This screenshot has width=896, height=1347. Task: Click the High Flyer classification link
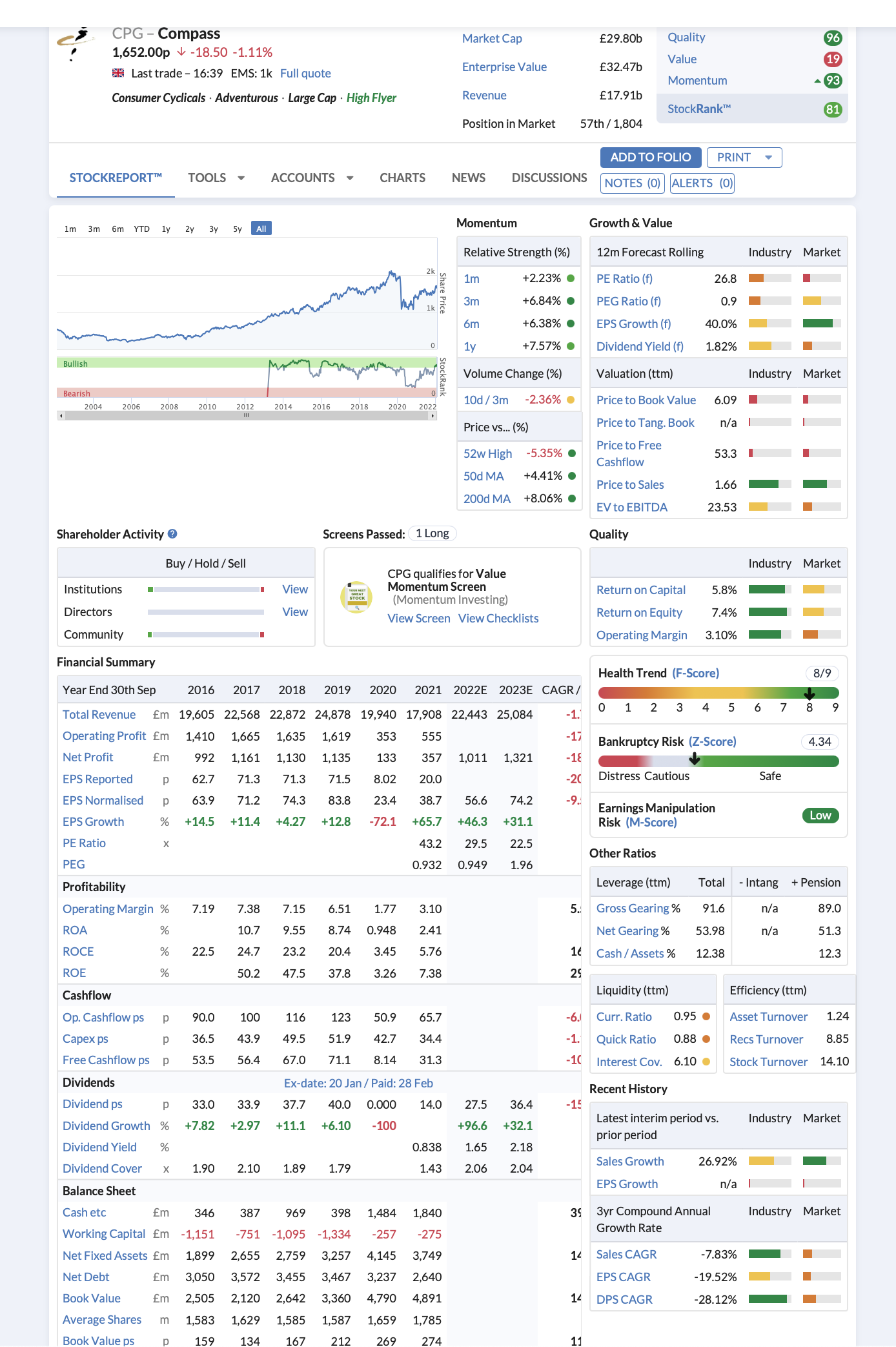371,98
